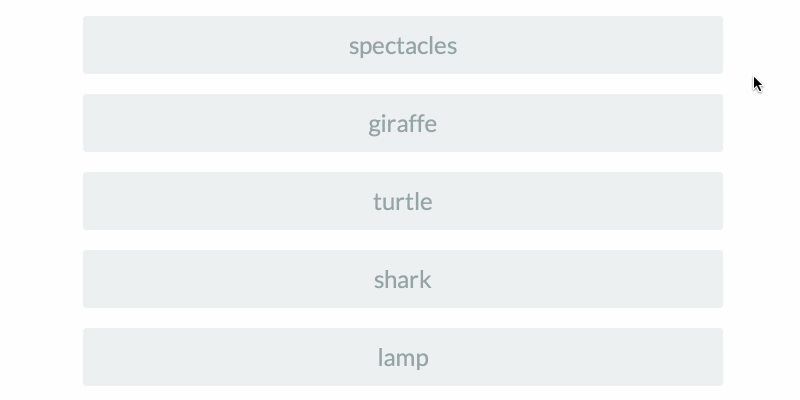This screenshot has width=800, height=400.
Task: Tap the word shark
Action: click(403, 280)
